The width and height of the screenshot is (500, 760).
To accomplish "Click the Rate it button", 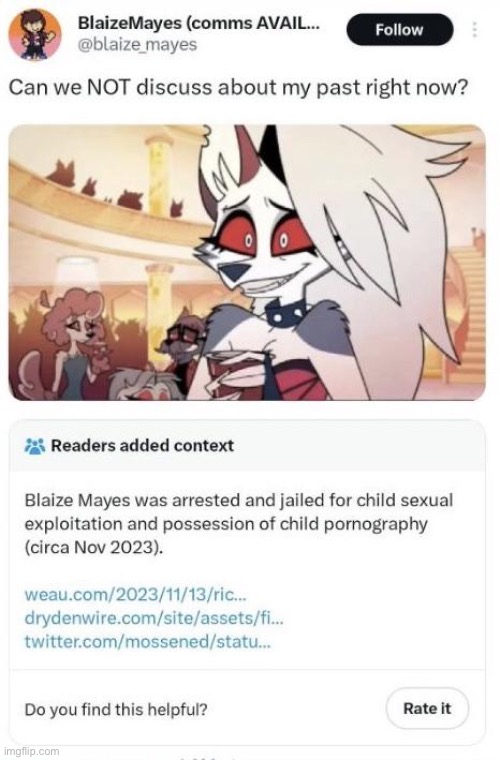I will coord(427,709).
